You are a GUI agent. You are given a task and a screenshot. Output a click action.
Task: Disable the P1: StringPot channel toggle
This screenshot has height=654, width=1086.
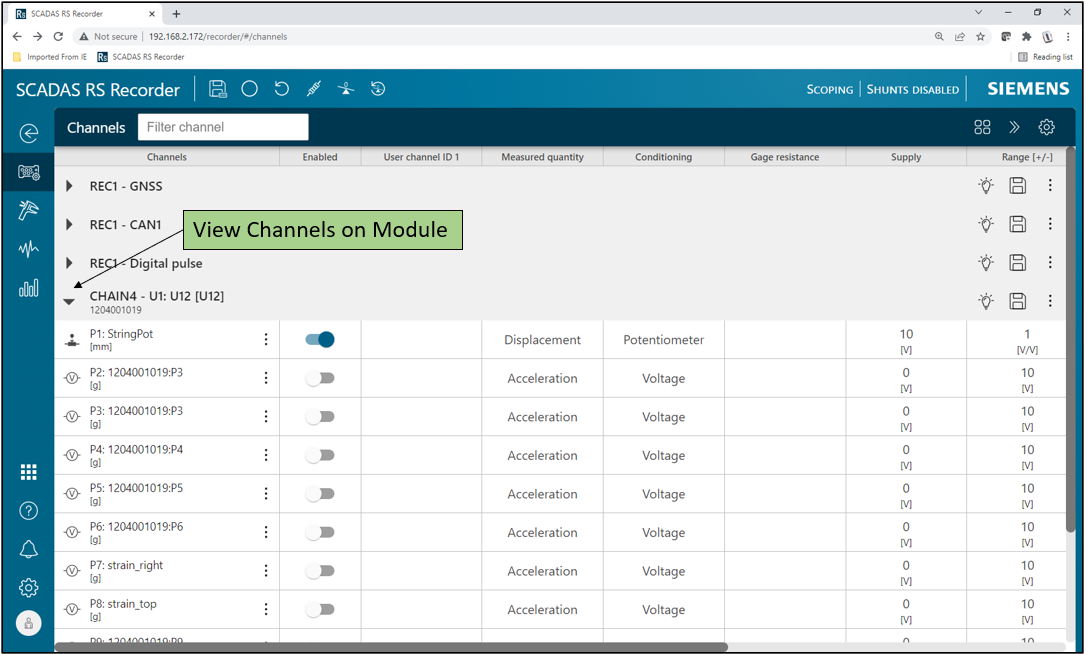[320, 340]
